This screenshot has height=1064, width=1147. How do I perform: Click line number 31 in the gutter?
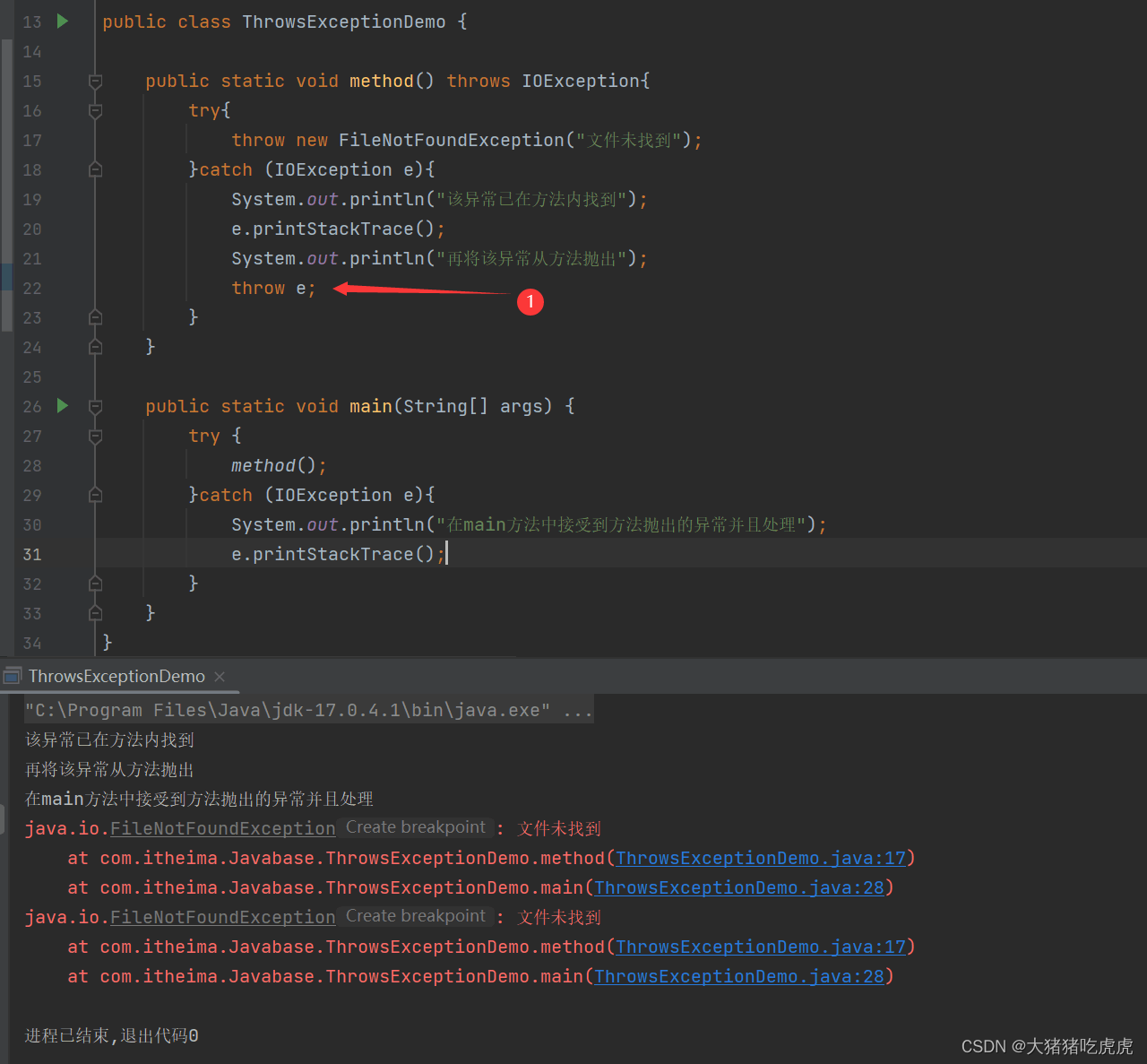tap(32, 554)
